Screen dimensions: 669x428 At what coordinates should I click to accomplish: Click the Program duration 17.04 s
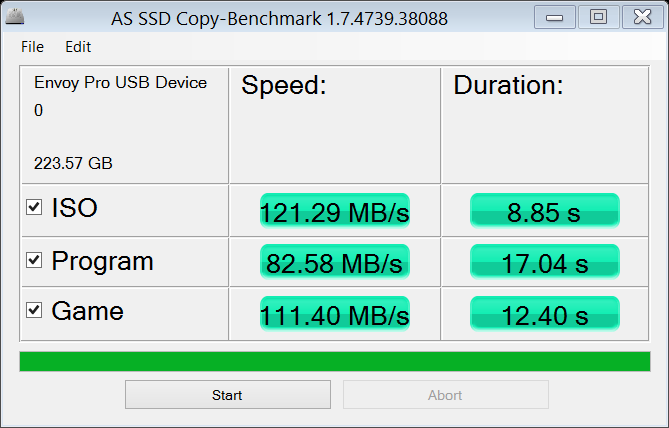(x=545, y=263)
